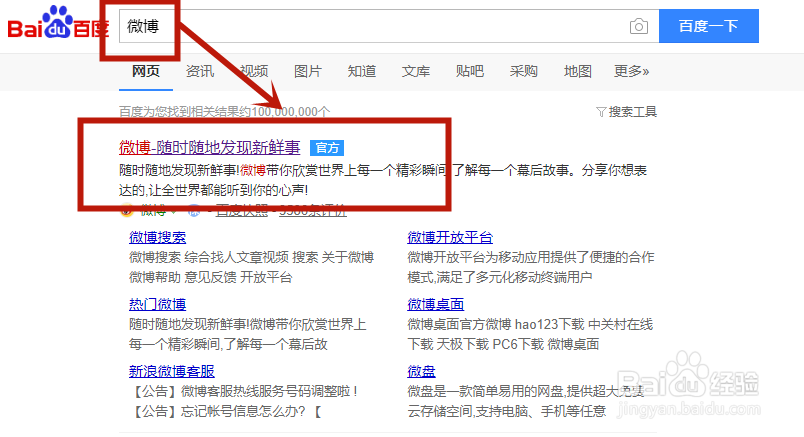The width and height of the screenshot is (804, 437).
Task: Open 微博-随时随地发现新鲜事 result link
Action: point(209,148)
